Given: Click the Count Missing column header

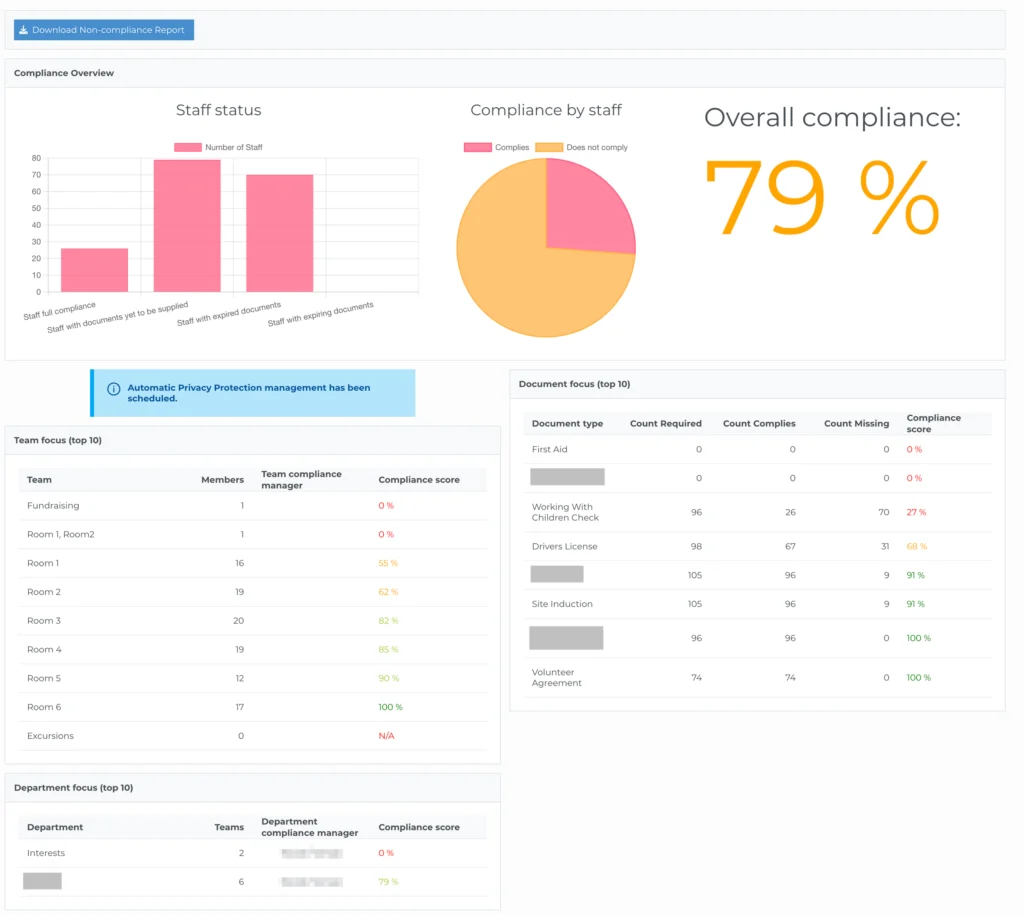Looking at the screenshot, I should [x=856, y=424].
